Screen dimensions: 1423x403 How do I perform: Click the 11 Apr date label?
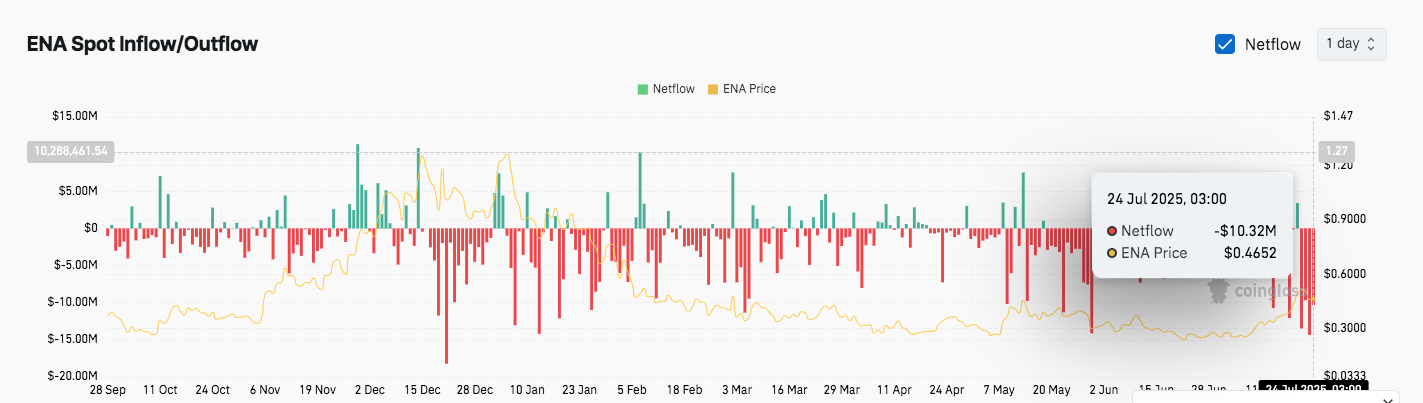click(894, 389)
